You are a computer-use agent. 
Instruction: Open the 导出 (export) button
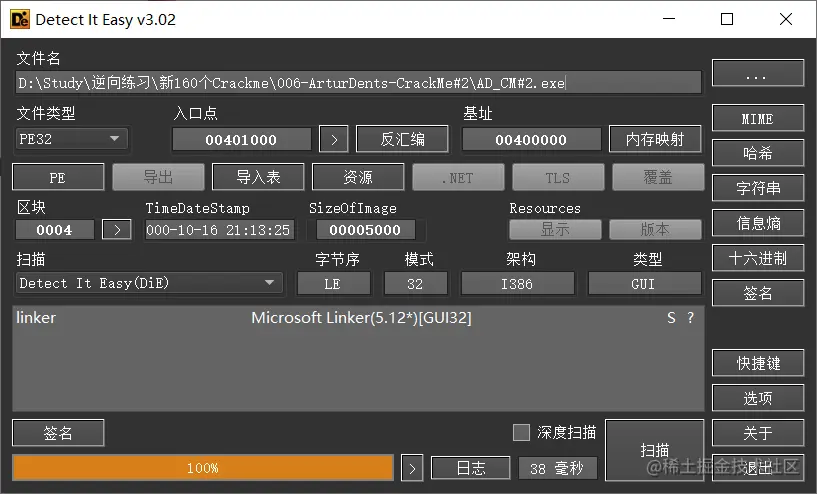pyautogui.click(x=158, y=177)
